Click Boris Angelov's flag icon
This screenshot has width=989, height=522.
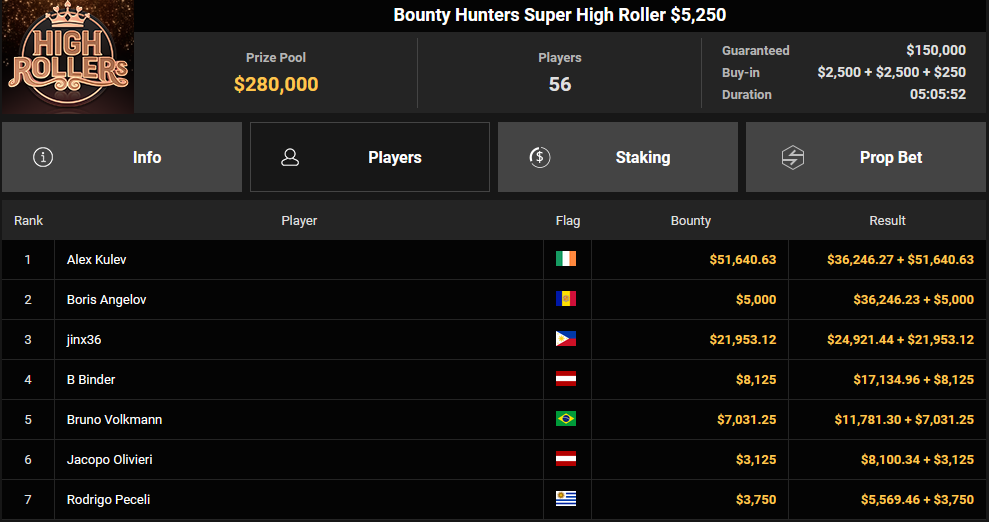[x=566, y=299]
